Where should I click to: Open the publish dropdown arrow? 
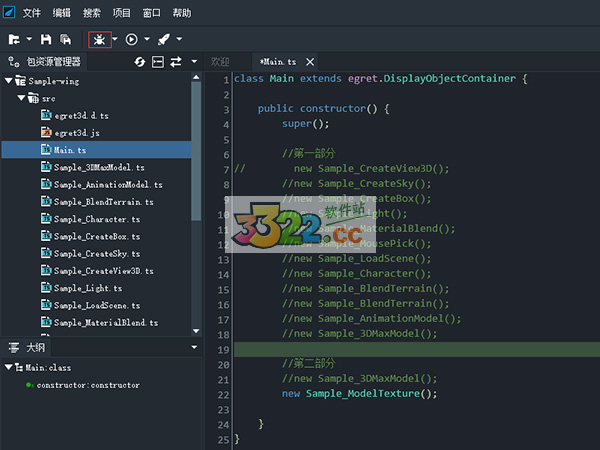point(179,39)
